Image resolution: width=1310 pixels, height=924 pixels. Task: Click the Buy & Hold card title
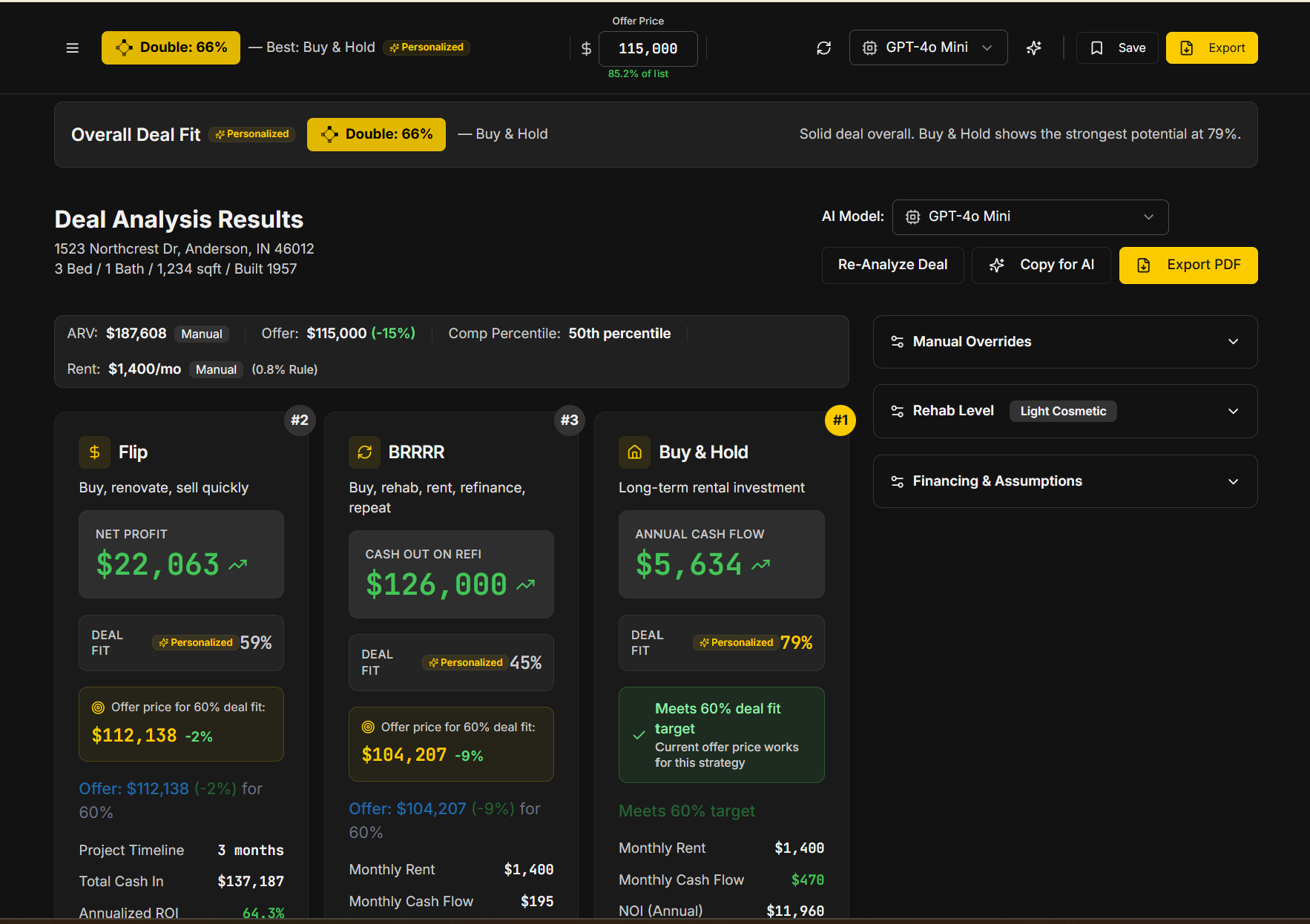pos(703,452)
